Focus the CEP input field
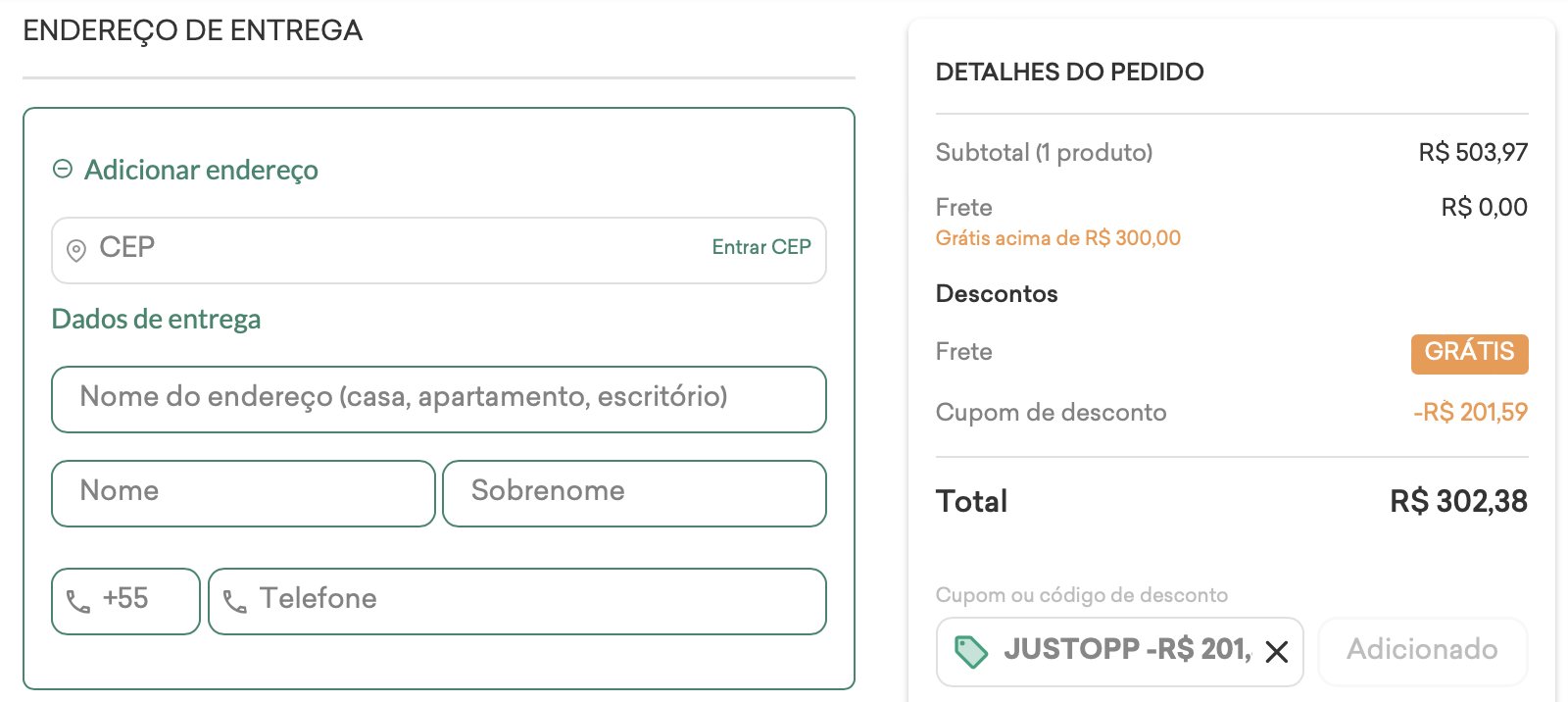This screenshot has height=702, width=1568. tap(439, 251)
